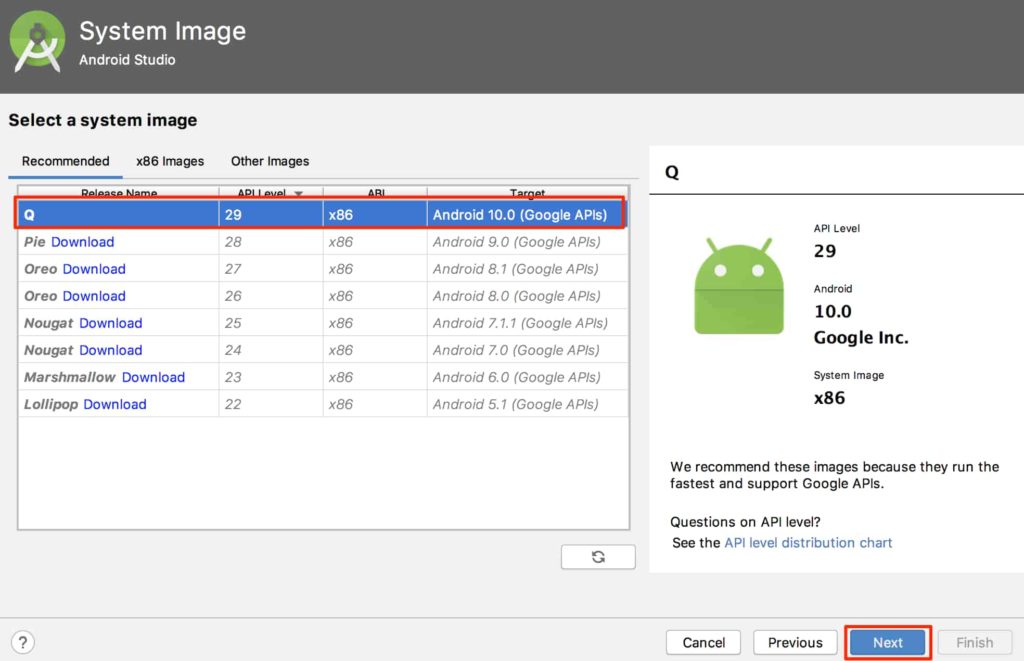Toggle the API Level sort arrow
Screen dimensions: 1024x661
click(298, 193)
